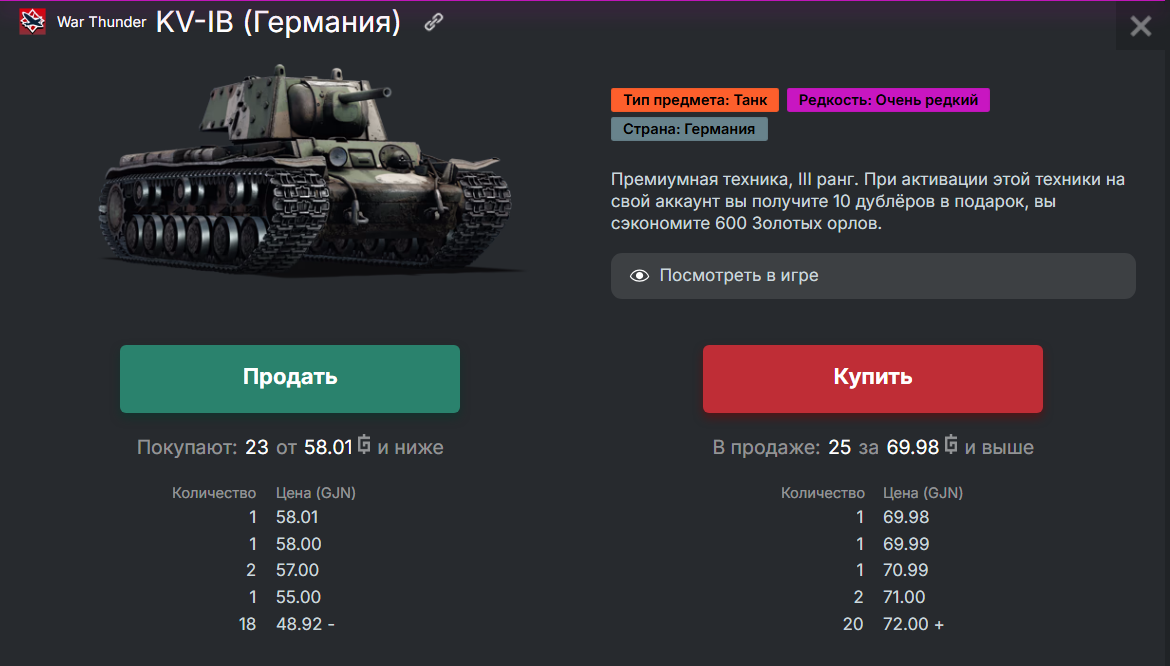Click the red Купить button

(x=872, y=378)
